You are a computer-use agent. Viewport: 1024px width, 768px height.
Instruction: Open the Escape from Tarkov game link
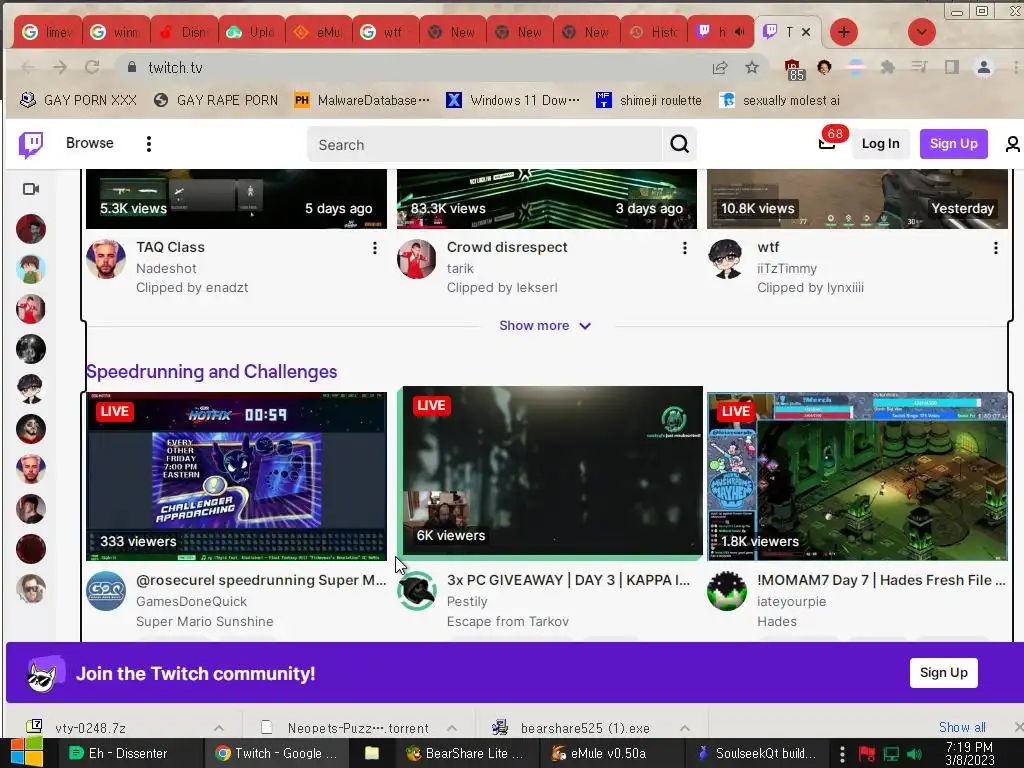507,621
